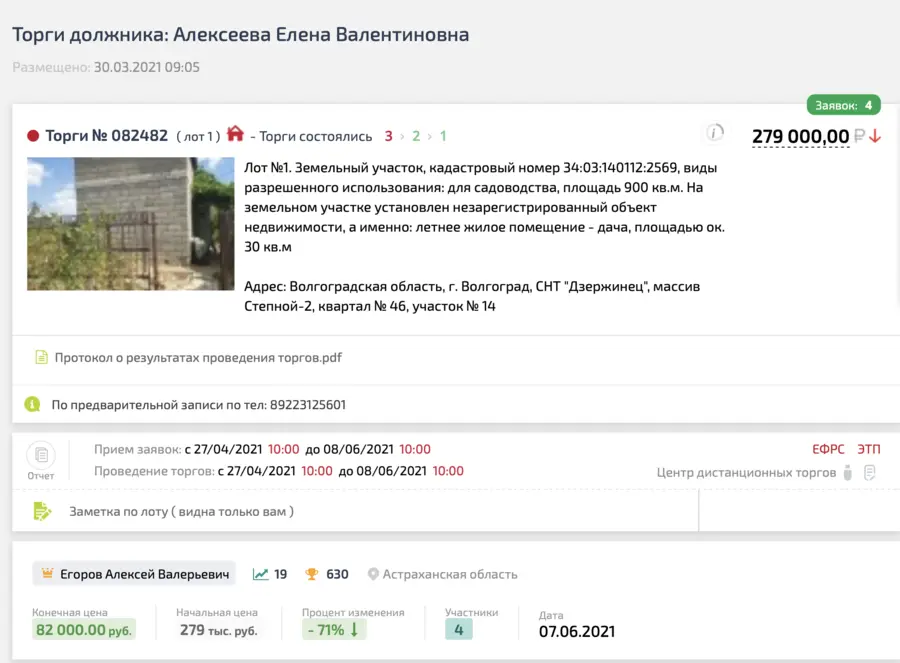Click the mouse icon beside Центр дистанционных торгов
This screenshot has width=900, height=663.
coord(848,472)
